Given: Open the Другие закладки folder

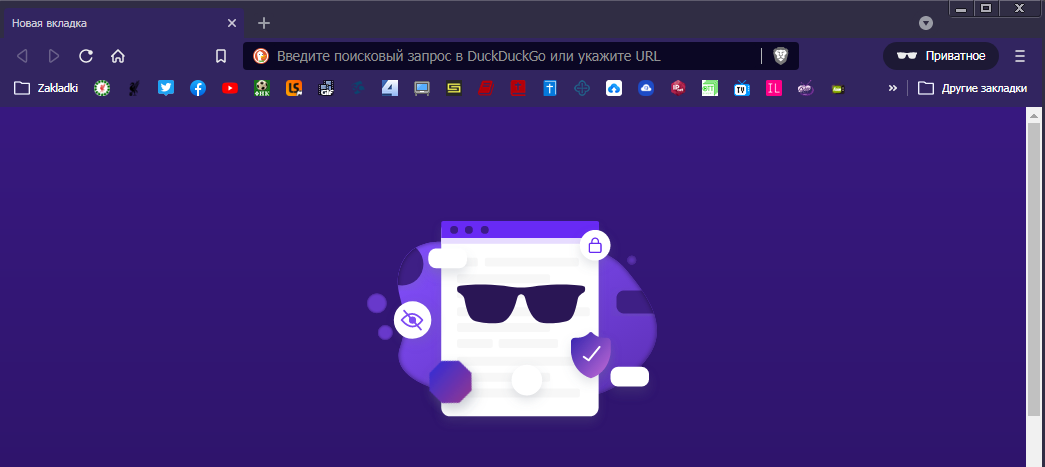Looking at the screenshot, I should tap(973, 88).
